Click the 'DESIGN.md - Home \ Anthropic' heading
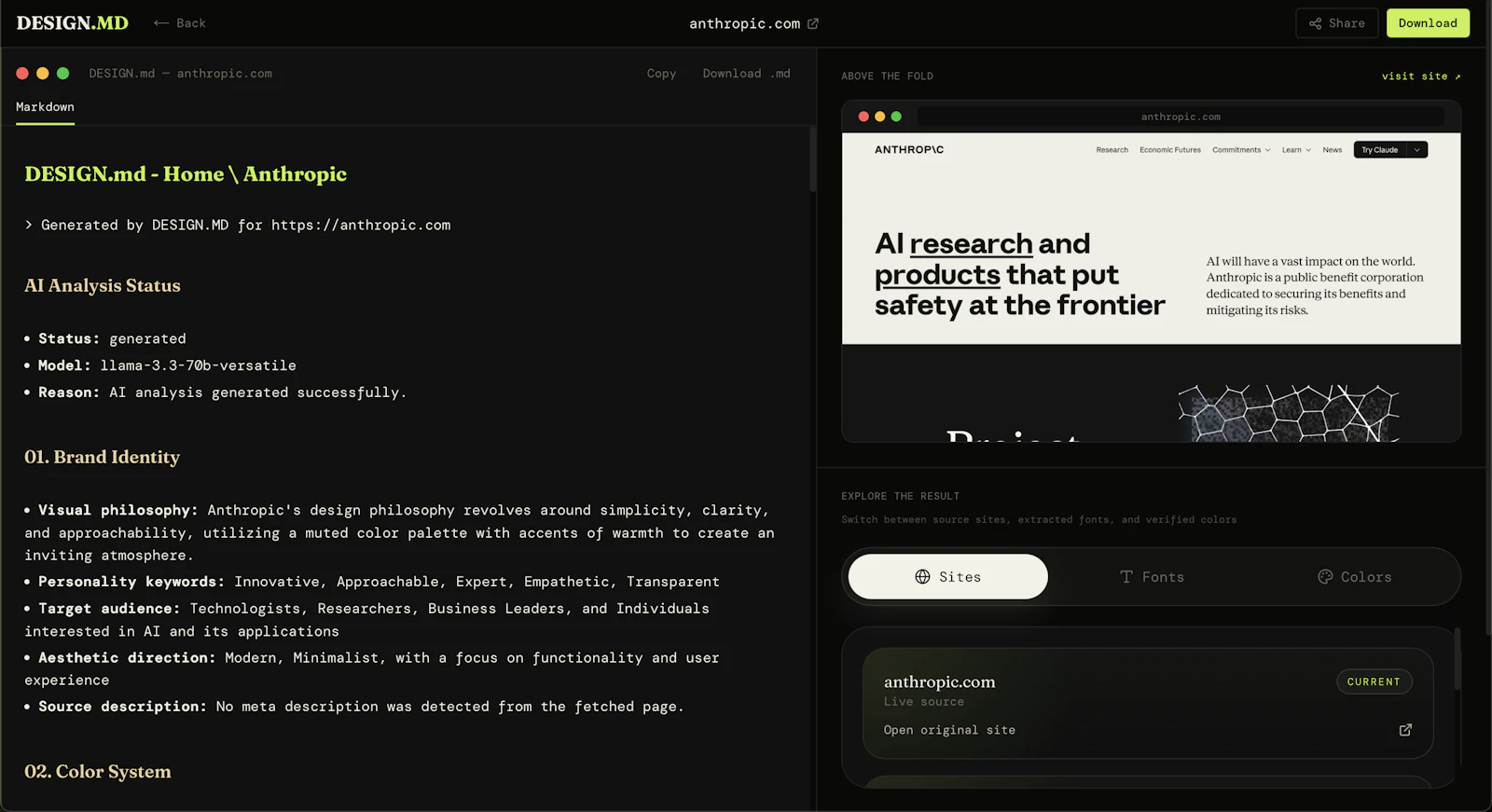The height and width of the screenshot is (812, 1492). [x=186, y=174]
